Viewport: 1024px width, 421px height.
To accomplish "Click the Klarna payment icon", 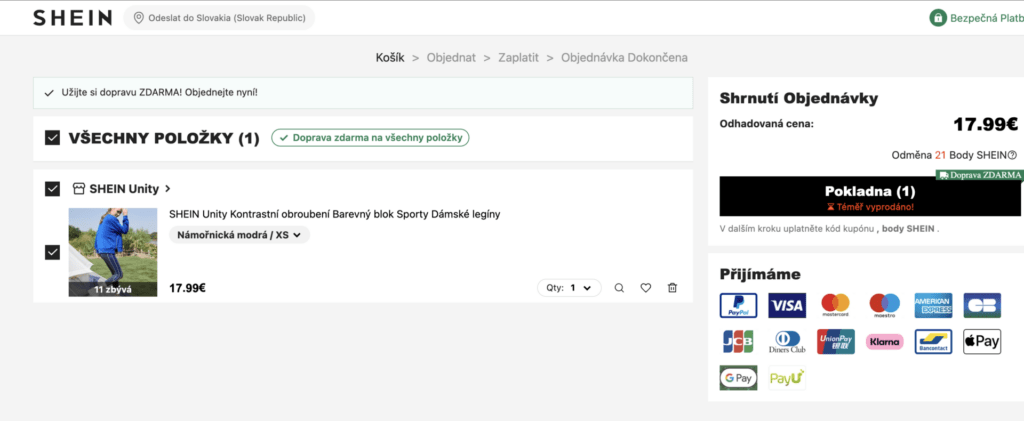I will click(x=884, y=342).
